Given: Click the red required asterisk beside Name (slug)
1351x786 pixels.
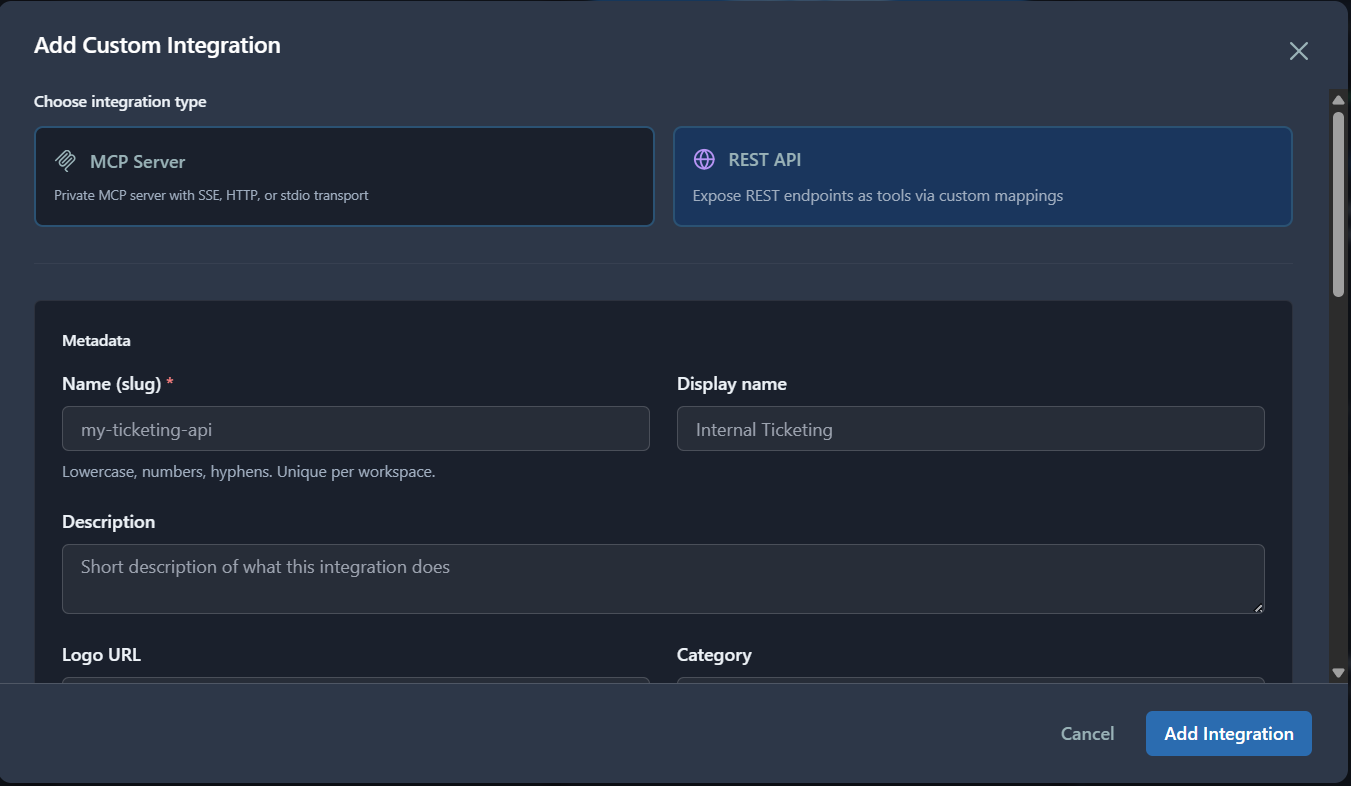Looking at the screenshot, I should [x=172, y=383].
